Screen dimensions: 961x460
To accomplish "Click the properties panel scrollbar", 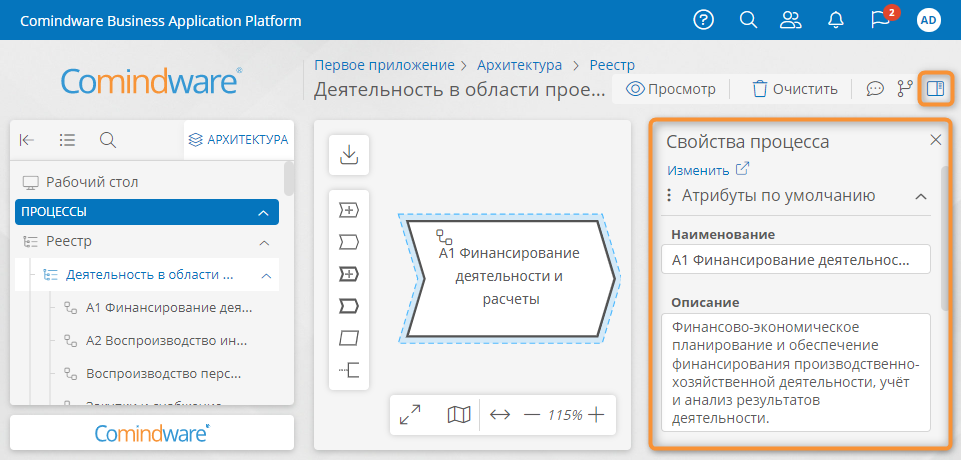I will (946, 237).
